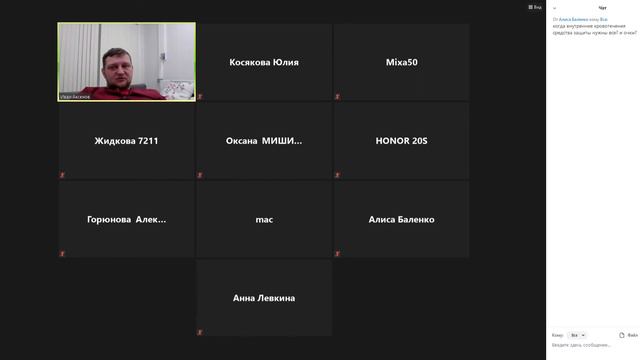Viewport: 640px width, 360px height.
Task: Select the Косякова Юлия participant tile
Action: (x=264, y=62)
